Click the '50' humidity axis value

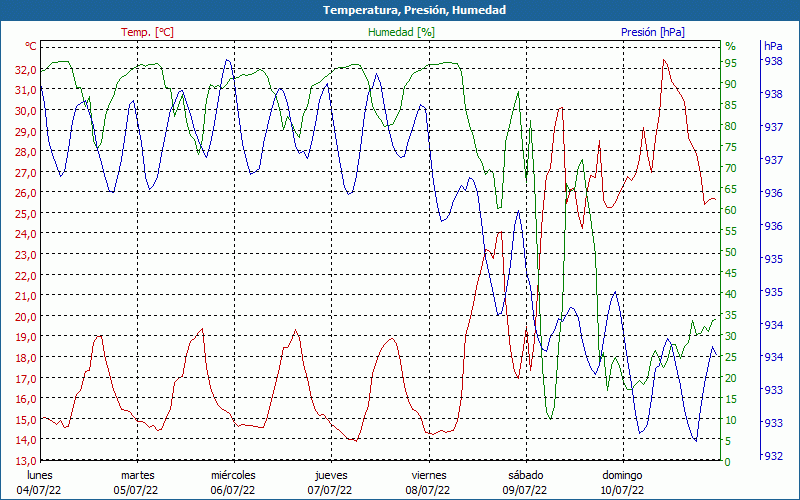pyautogui.click(x=731, y=252)
